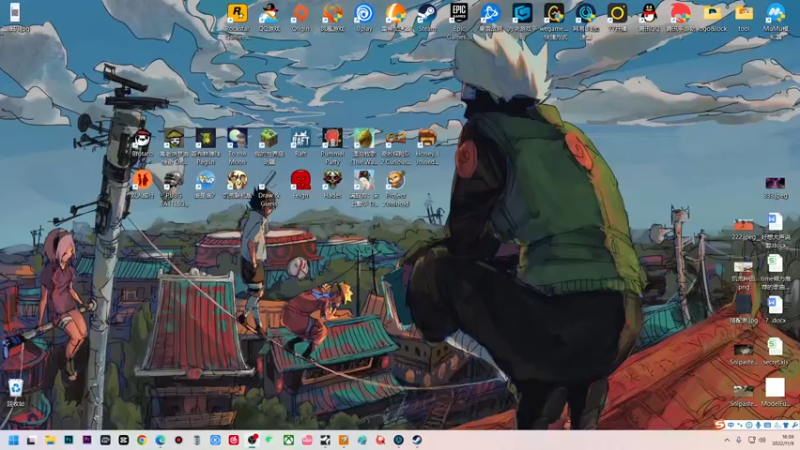Open the Recycle Bin icon
This screenshot has height=450, width=800.
coord(15,389)
